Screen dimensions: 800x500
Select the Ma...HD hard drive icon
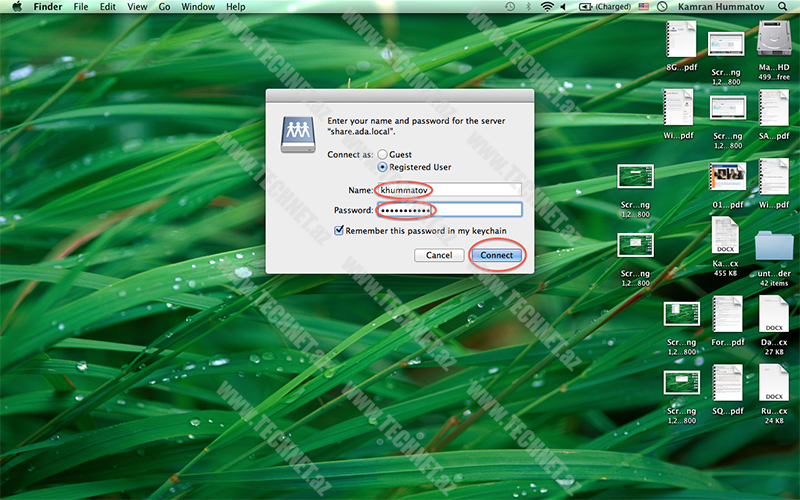tap(774, 39)
